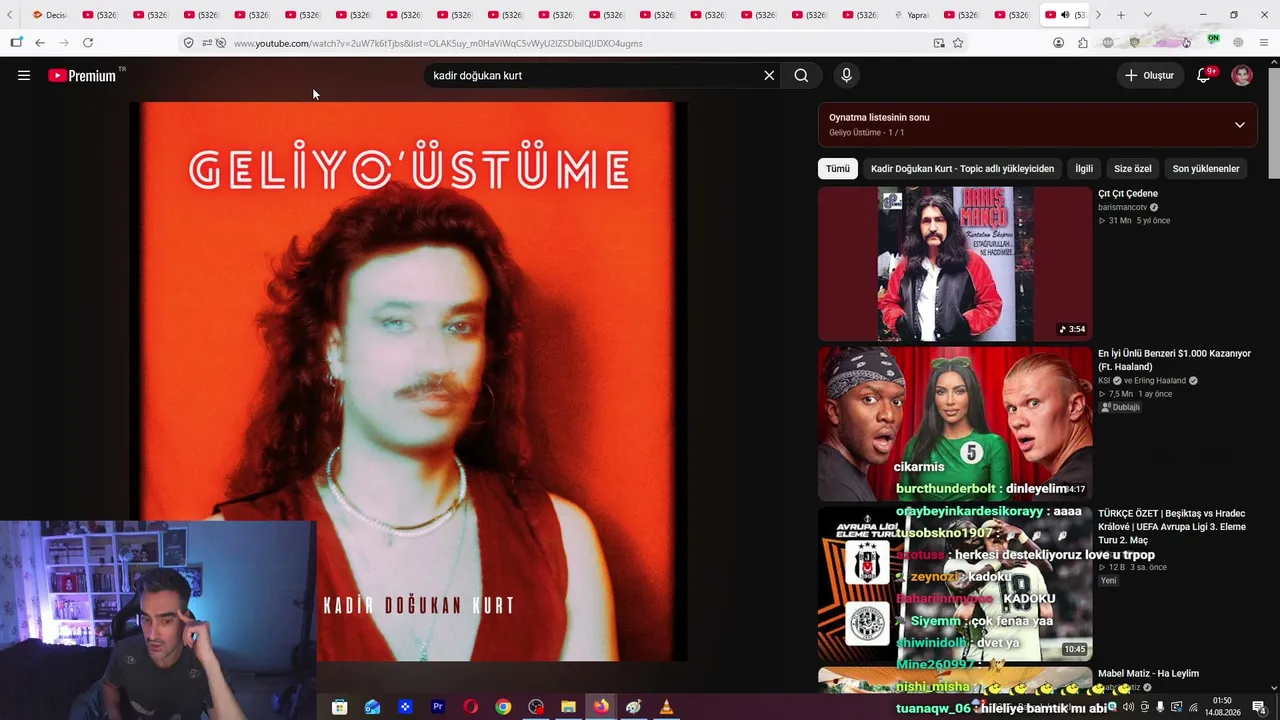Open the KSI Haaland lookalike video thumbnail
The image size is (1280, 720).
coord(955,424)
